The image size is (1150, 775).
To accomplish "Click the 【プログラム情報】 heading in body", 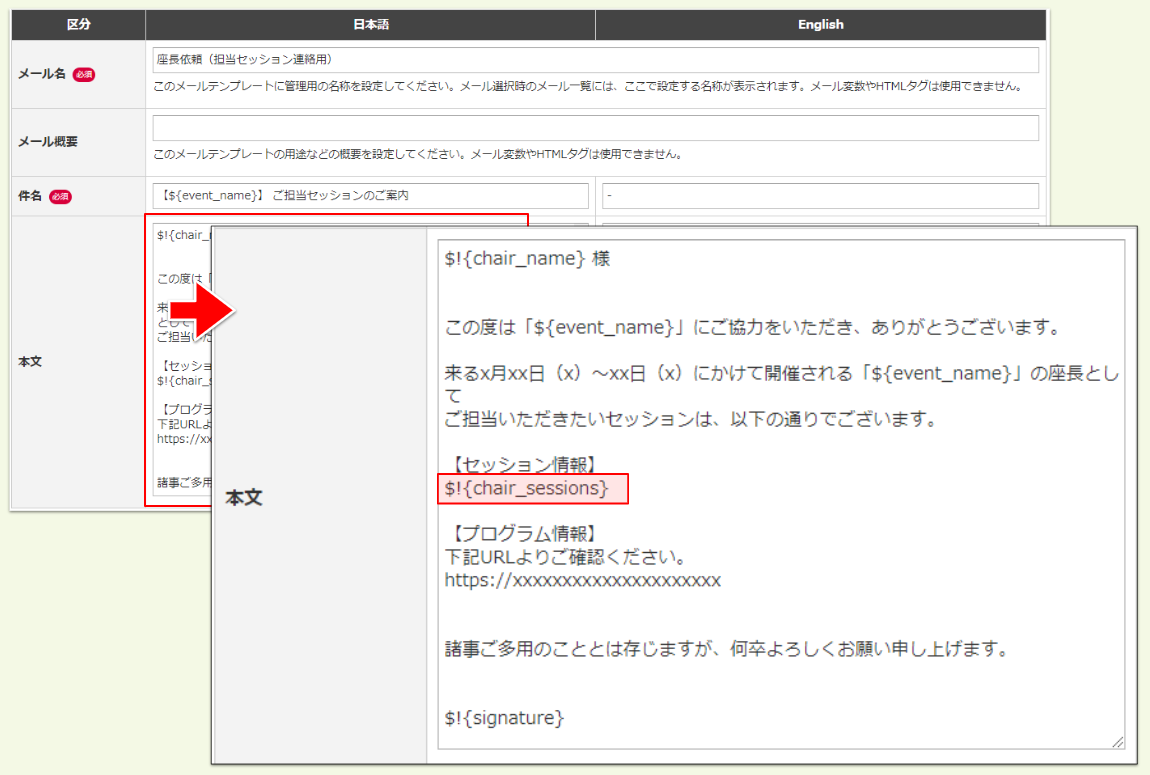I will tap(525, 532).
